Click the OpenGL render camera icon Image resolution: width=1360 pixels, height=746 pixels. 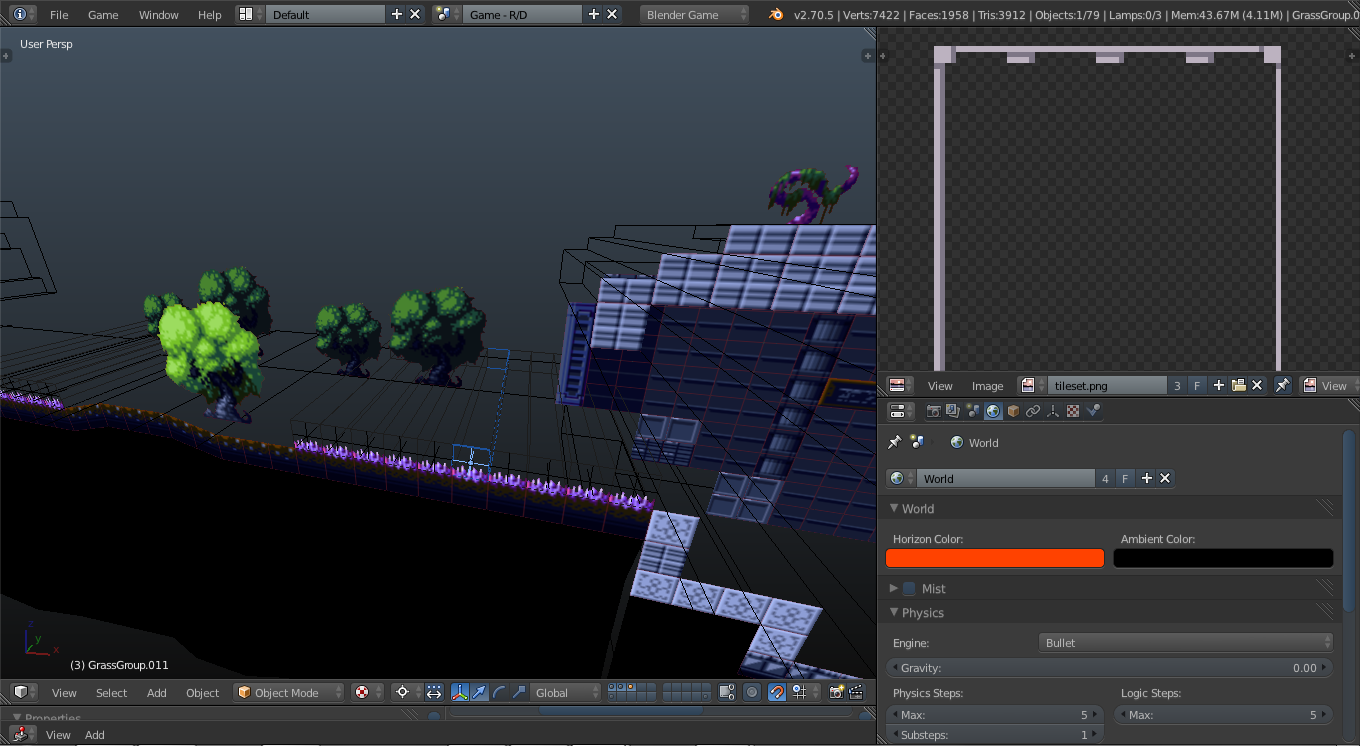pyautogui.click(x=836, y=692)
